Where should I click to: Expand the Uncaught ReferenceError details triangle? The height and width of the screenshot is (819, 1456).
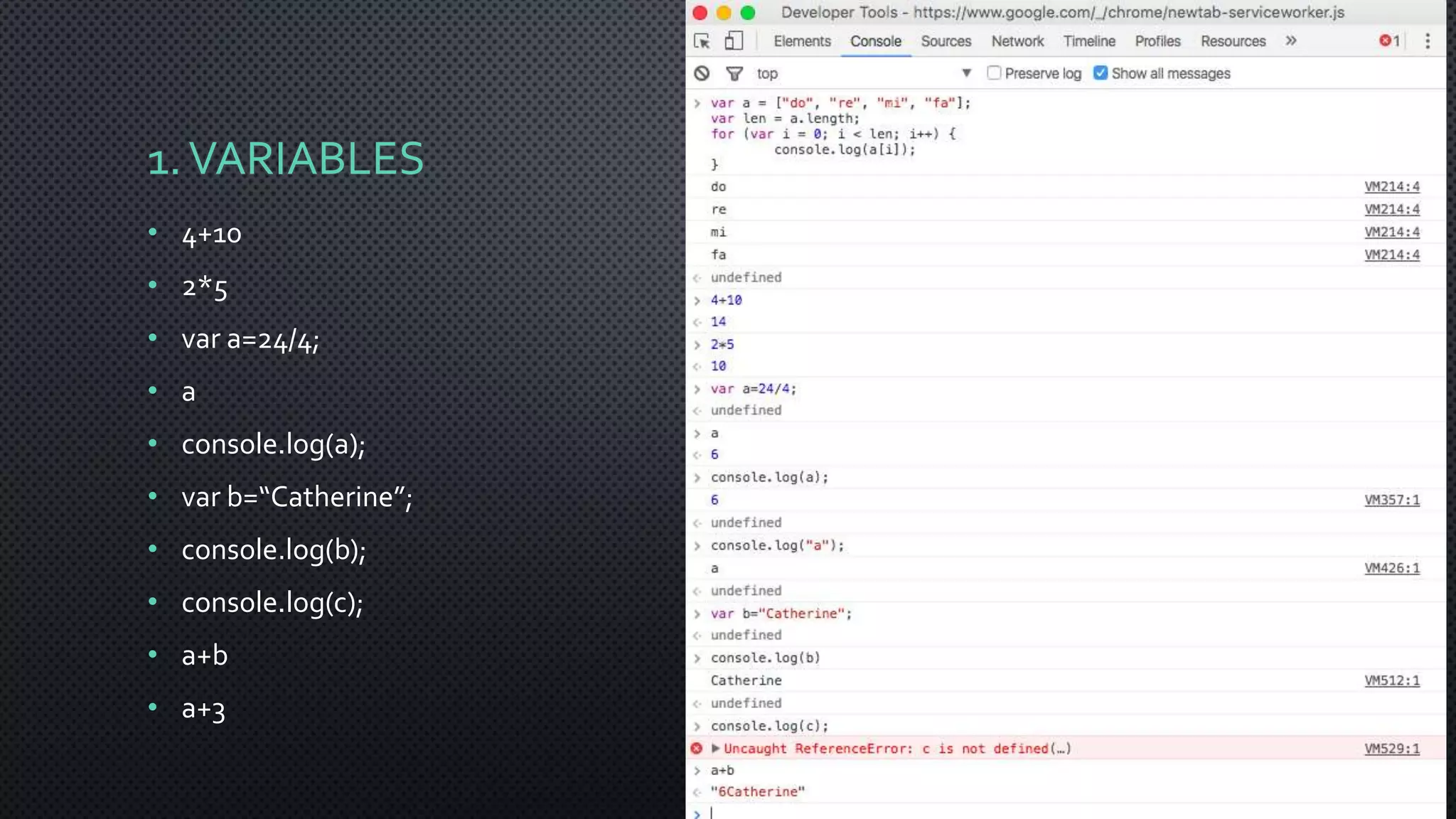coord(715,748)
